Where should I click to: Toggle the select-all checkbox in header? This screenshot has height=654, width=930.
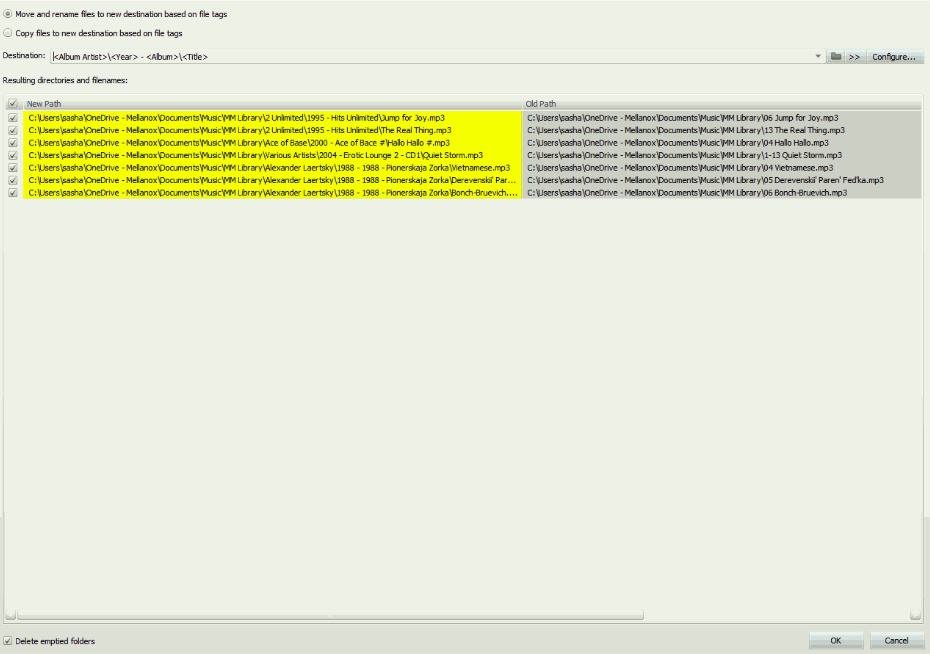coord(12,104)
